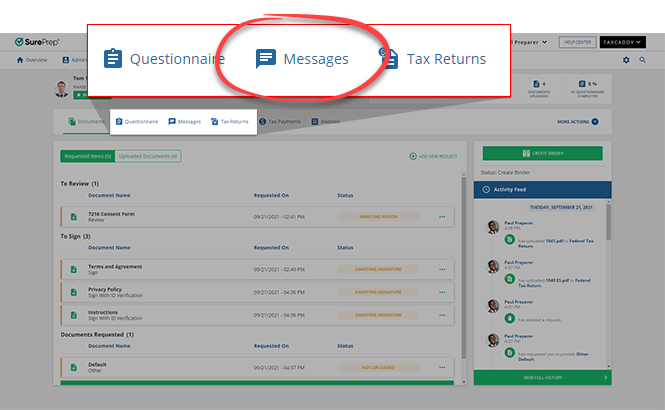
Task: Click the "To Sign (3)" section heading
Action: [75, 236]
